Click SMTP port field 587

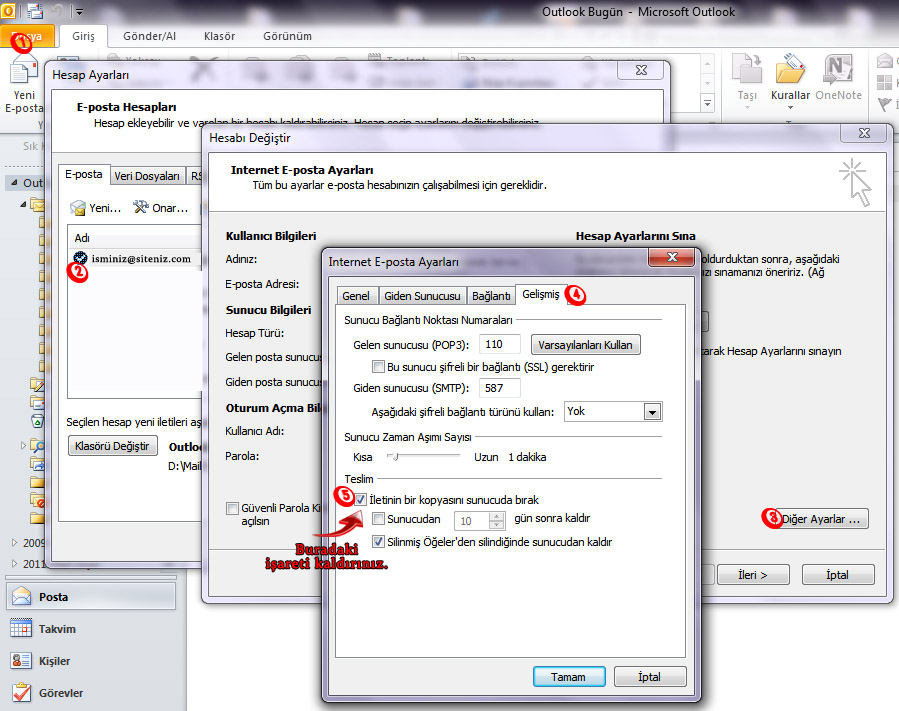point(499,388)
